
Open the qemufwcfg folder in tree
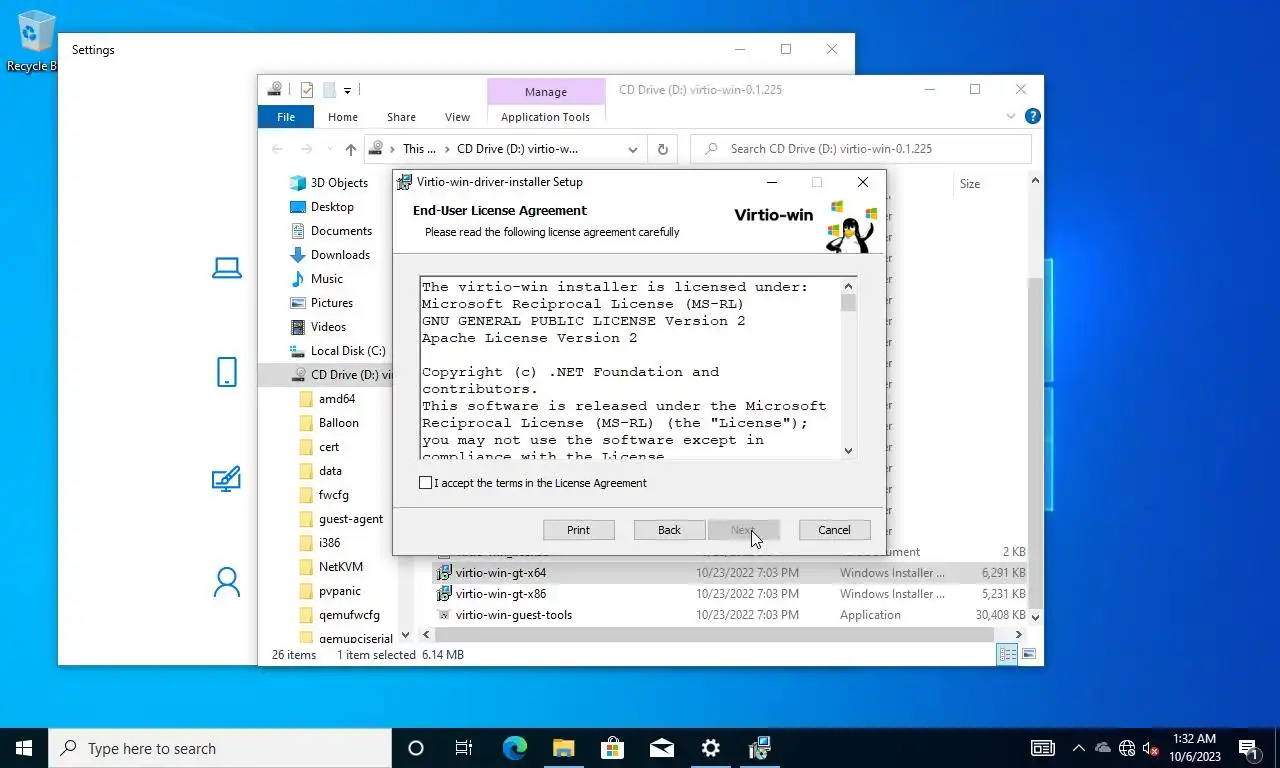tap(348, 615)
